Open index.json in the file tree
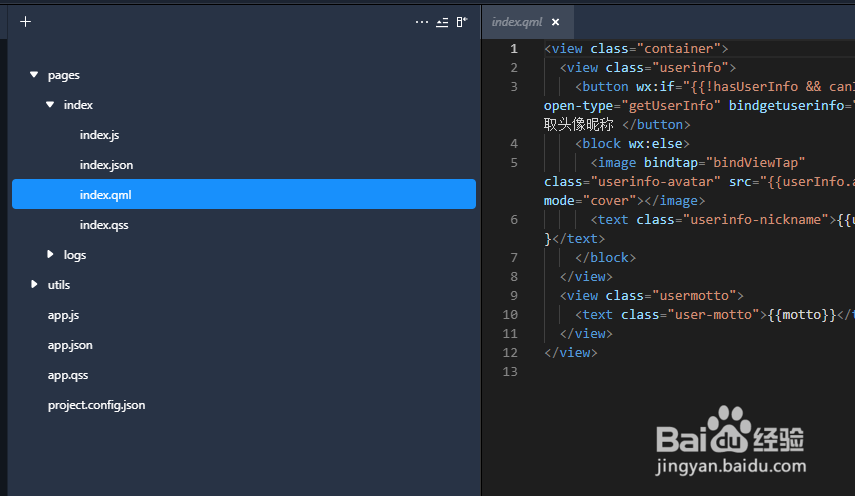Viewport: 855px width, 496px height. point(106,165)
